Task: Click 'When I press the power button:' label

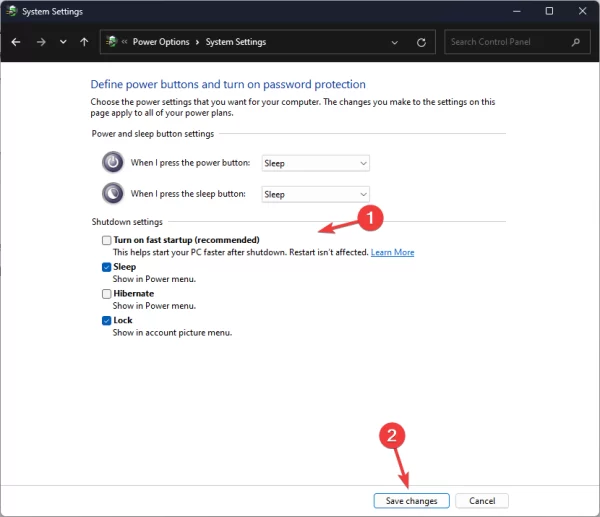Action: (x=190, y=163)
